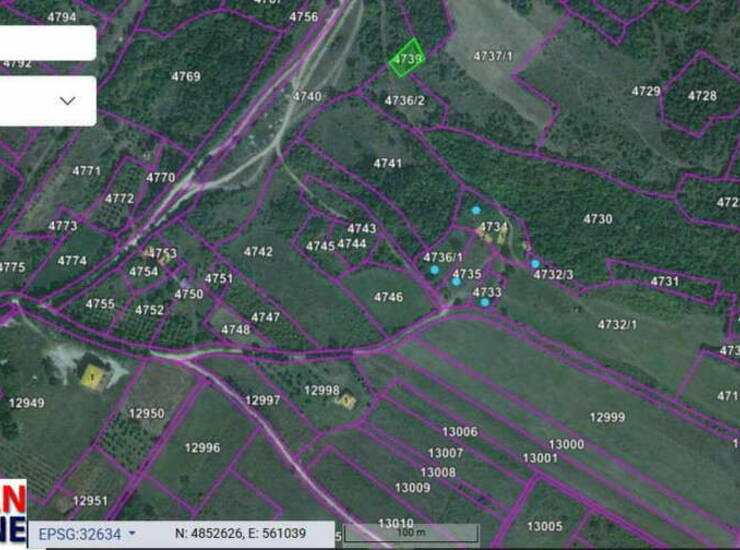
Task: Select parcel 4746 on the map
Action: coord(388,297)
